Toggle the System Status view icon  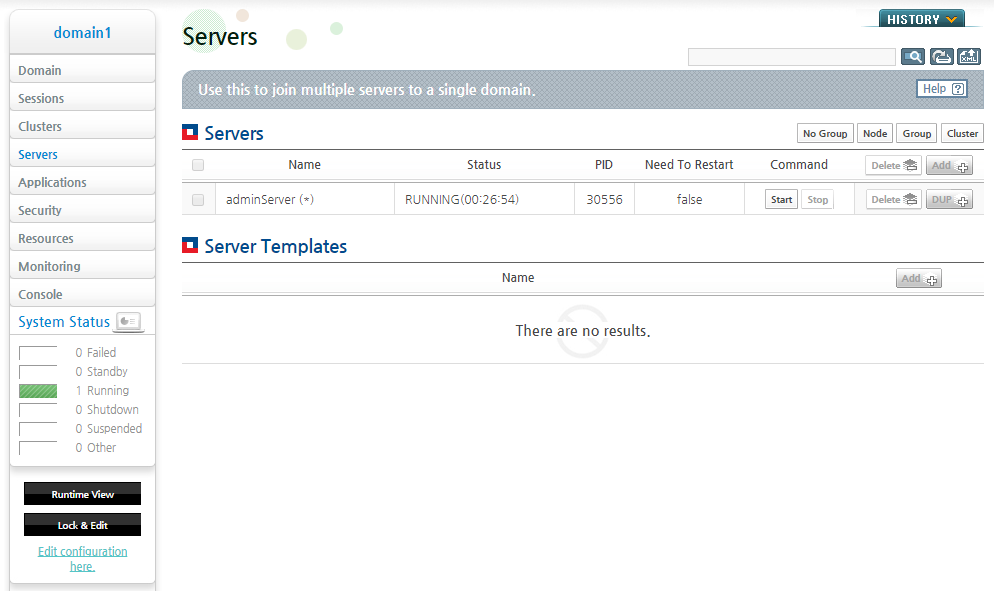[129, 321]
